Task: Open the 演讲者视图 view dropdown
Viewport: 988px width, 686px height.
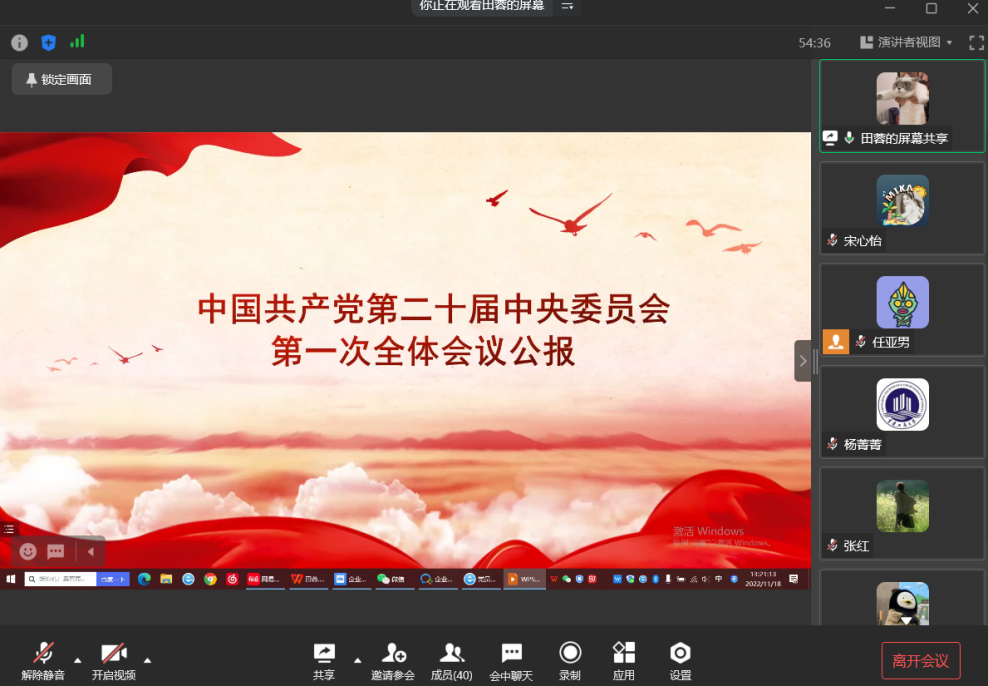Action: click(x=907, y=42)
